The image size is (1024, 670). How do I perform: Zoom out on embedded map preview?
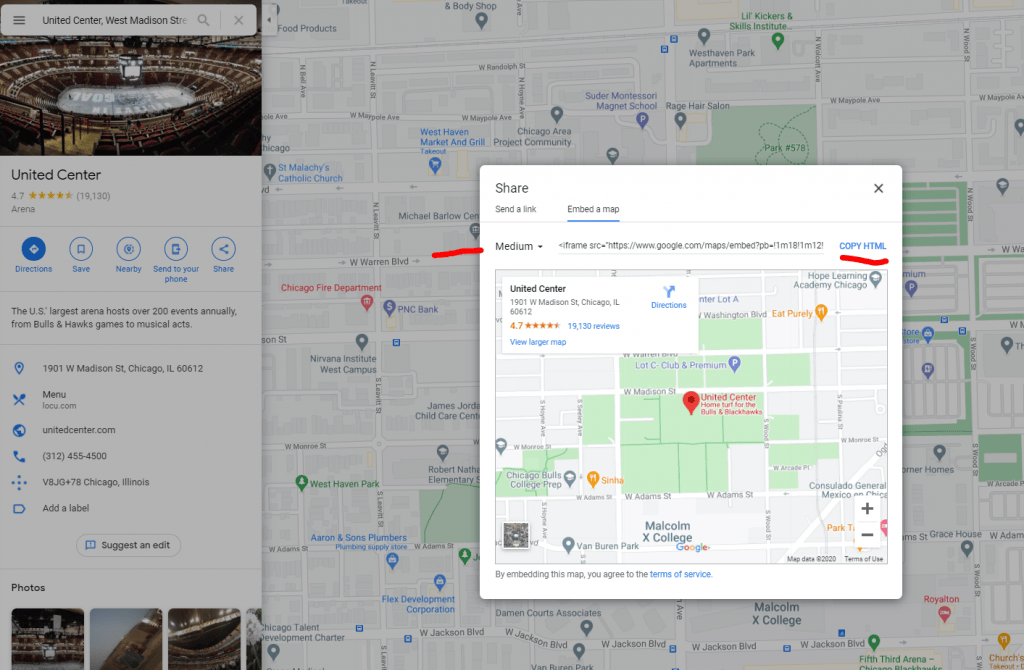point(867,535)
